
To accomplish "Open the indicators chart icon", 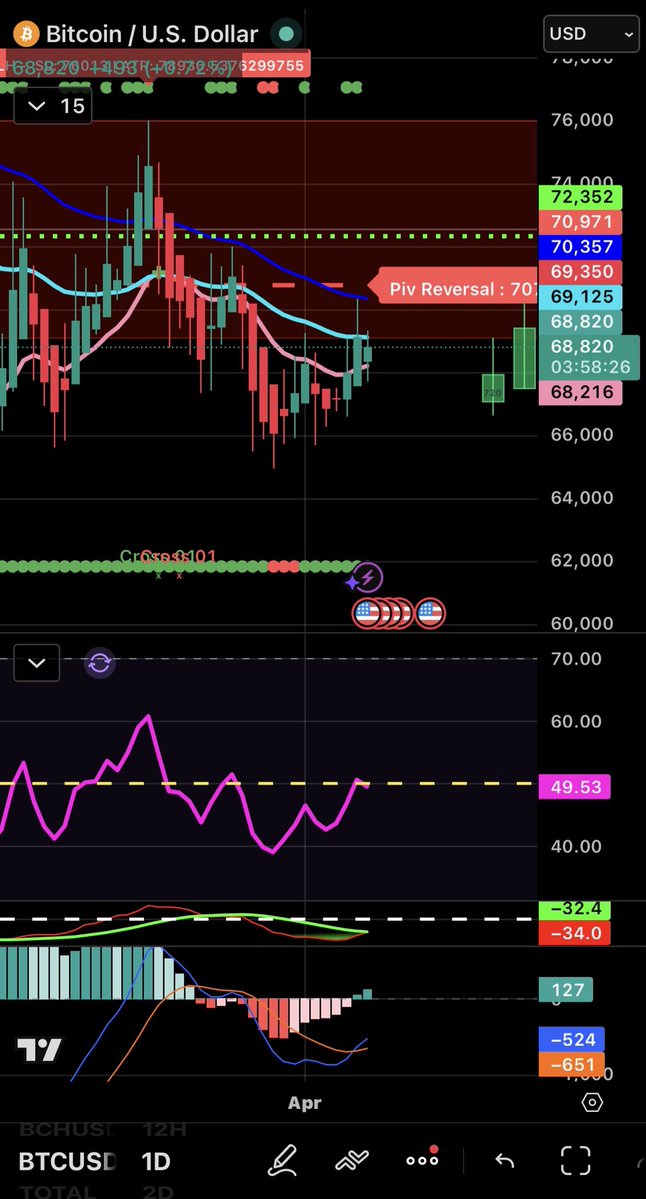I will click(x=352, y=1161).
